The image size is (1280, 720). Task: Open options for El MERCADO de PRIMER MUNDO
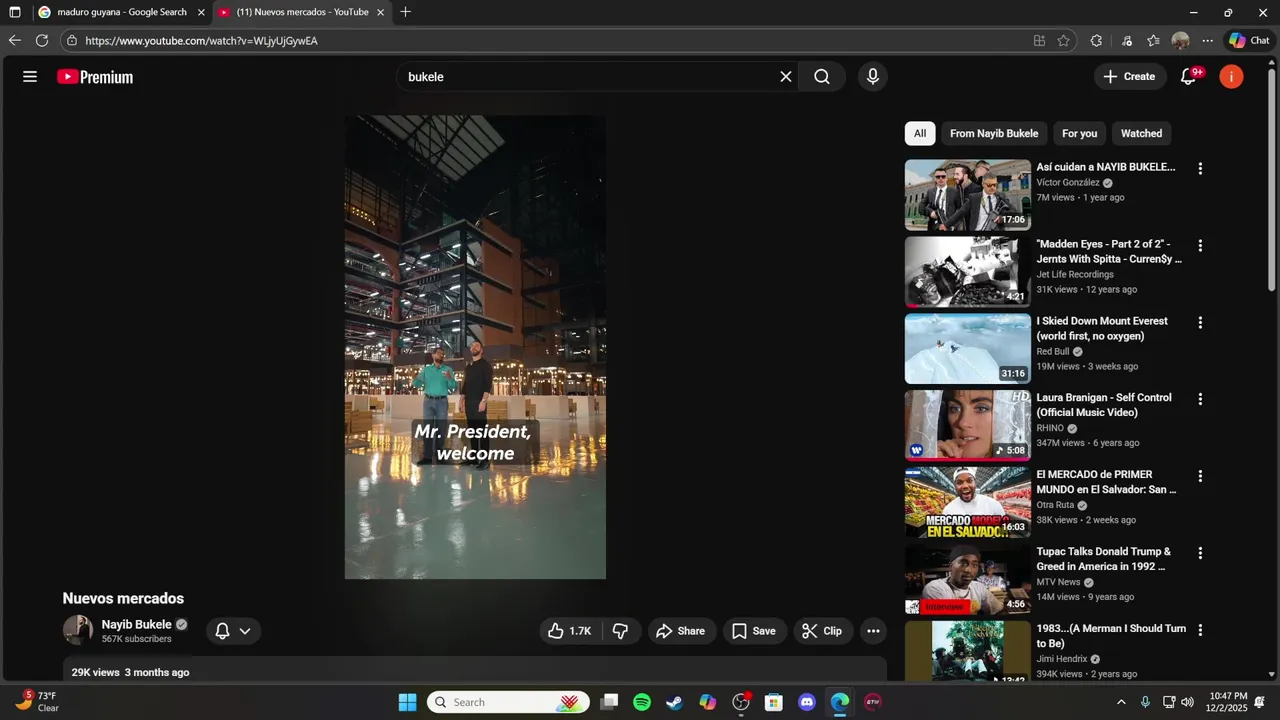point(1200,476)
